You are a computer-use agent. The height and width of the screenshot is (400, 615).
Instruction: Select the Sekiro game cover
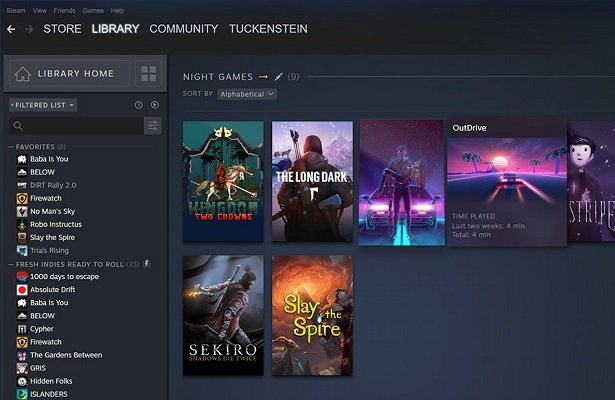pyautogui.click(x=223, y=315)
